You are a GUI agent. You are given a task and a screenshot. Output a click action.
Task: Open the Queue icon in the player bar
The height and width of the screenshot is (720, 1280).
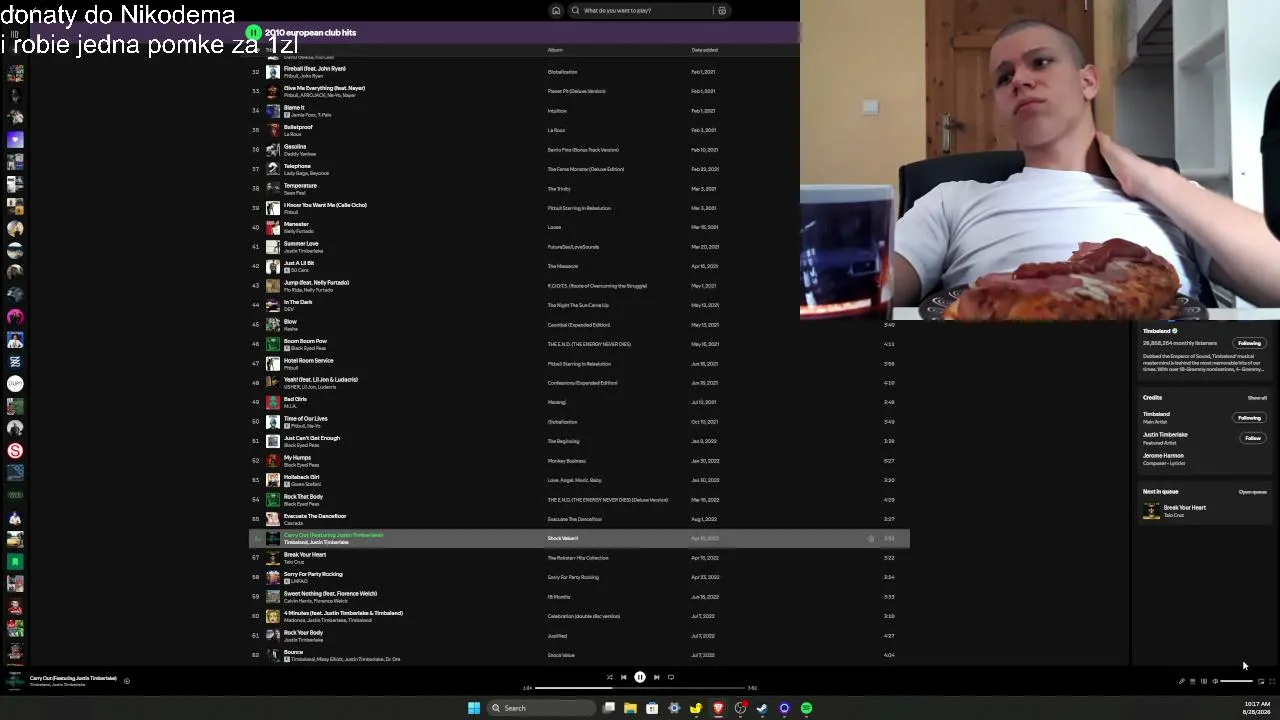[x=1192, y=681]
